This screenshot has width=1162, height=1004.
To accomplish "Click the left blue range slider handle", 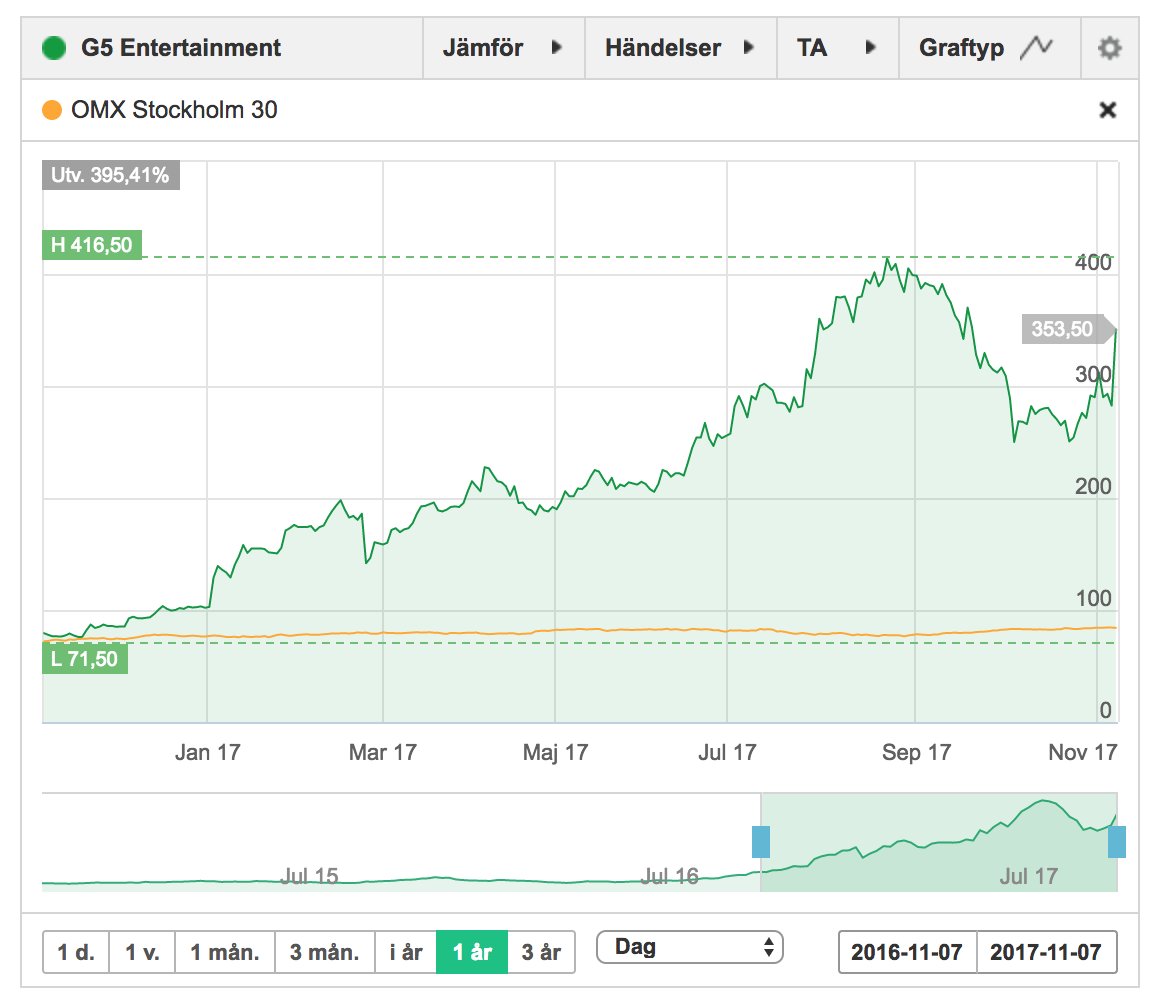I will pos(762,843).
